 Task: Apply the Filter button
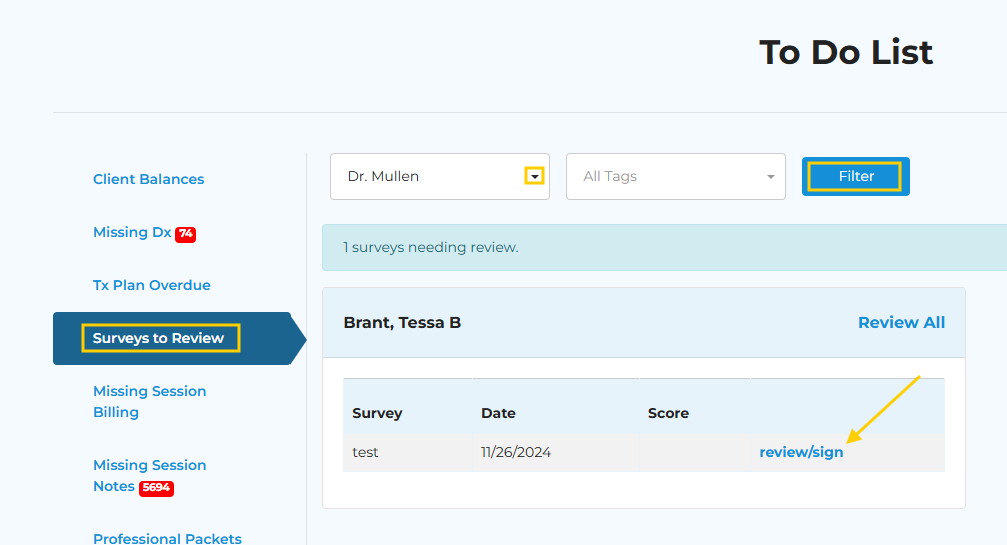tap(855, 177)
